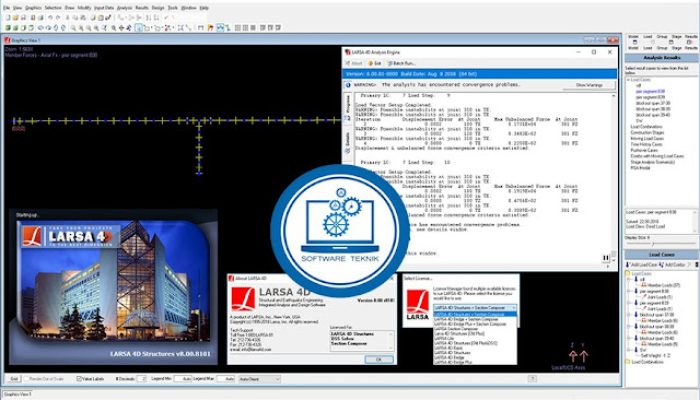Select the highlighted pointer selection tool
This screenshot has height=400, width=700.
[x=139, y=28]
